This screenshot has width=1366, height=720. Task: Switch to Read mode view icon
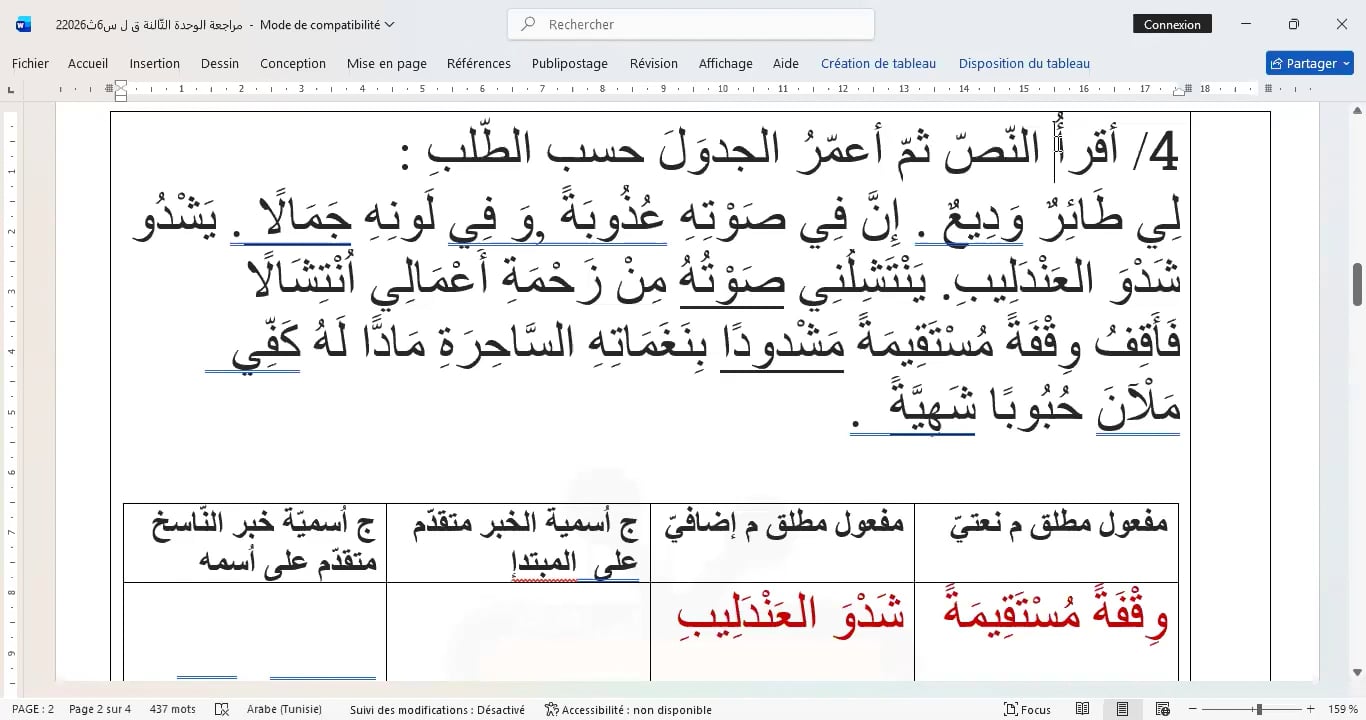point(1083,709)
